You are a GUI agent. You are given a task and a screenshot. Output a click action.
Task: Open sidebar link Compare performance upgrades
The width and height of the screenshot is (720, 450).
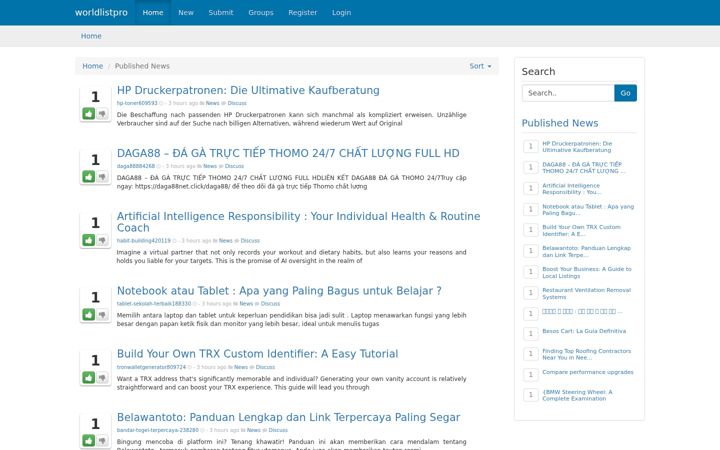pyautogui.click(x=588, y=372)
